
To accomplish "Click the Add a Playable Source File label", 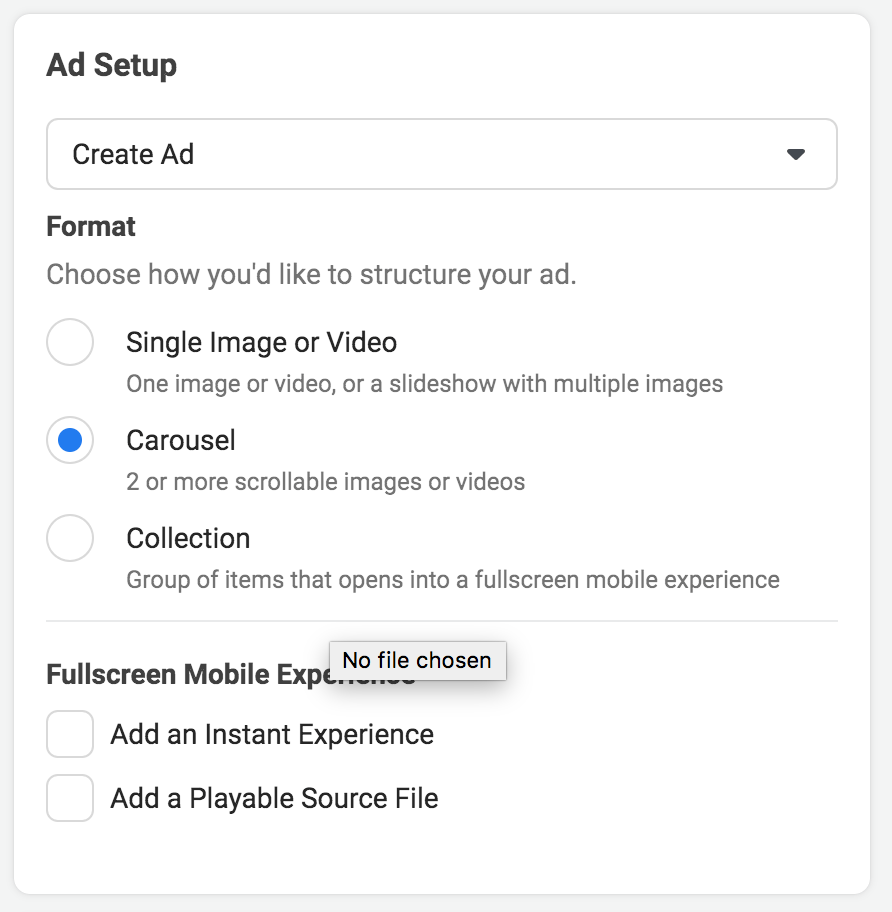I will tap(272, 798).
